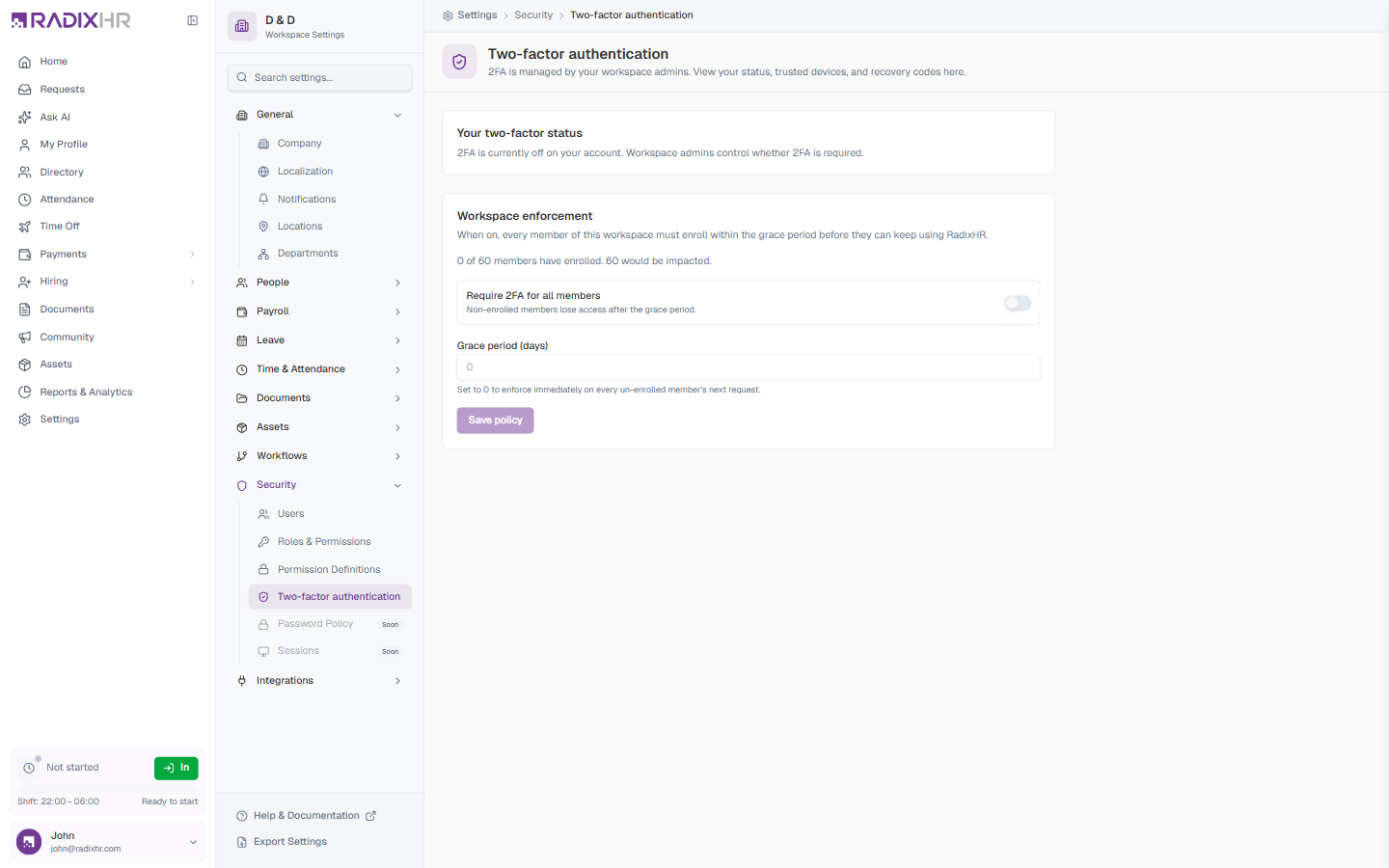Select Users under Security
This screenshot has height=868, width=1389.
(330, 514)
